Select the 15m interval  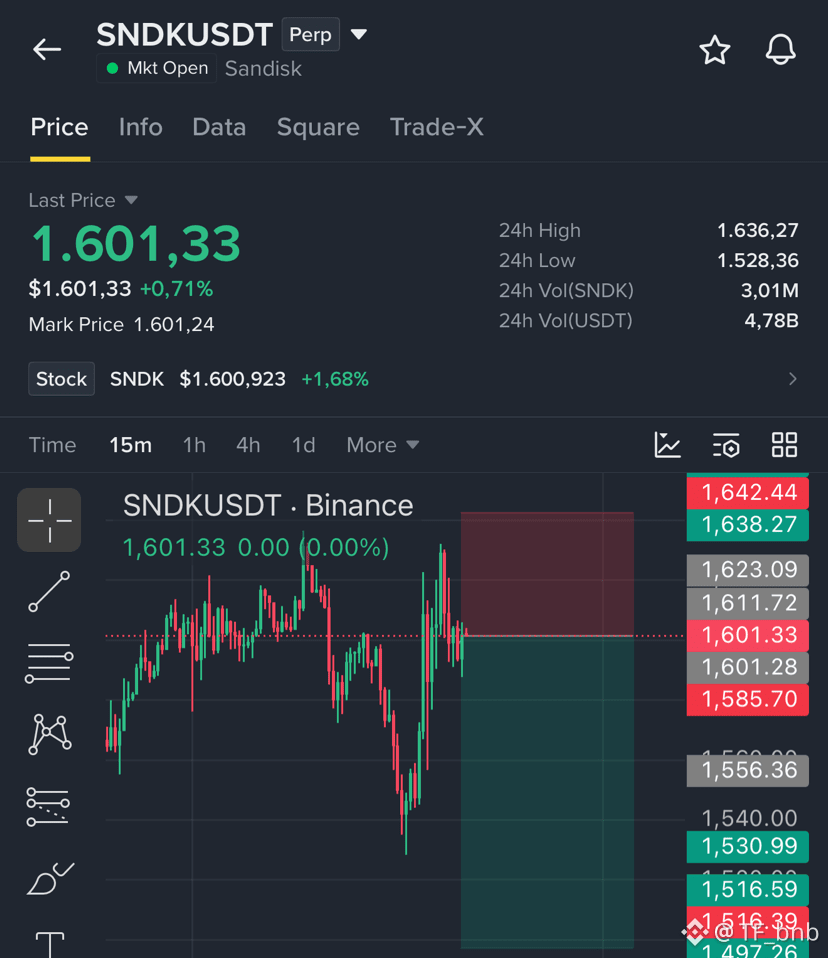(x=130, y=445)
